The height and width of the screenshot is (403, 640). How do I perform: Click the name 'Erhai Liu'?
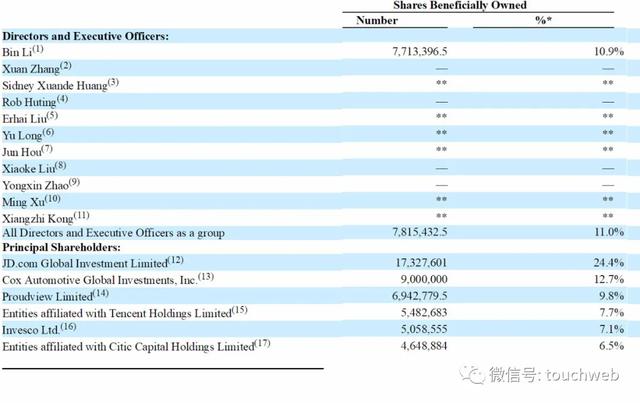pyautogui.click(x=24, y=119)
